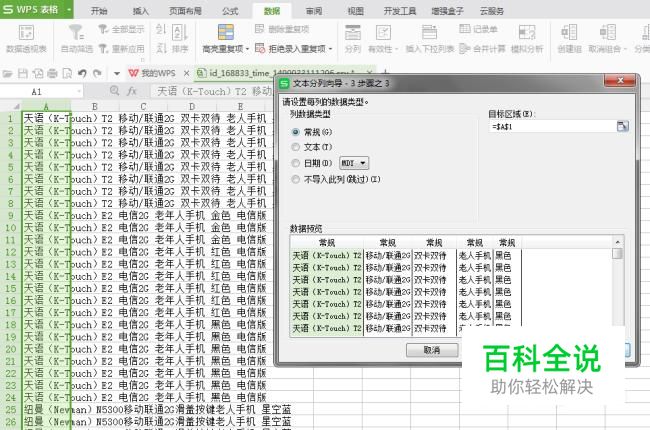
Task: Switch to the 视图 ribbon tab
Action: 356,11
